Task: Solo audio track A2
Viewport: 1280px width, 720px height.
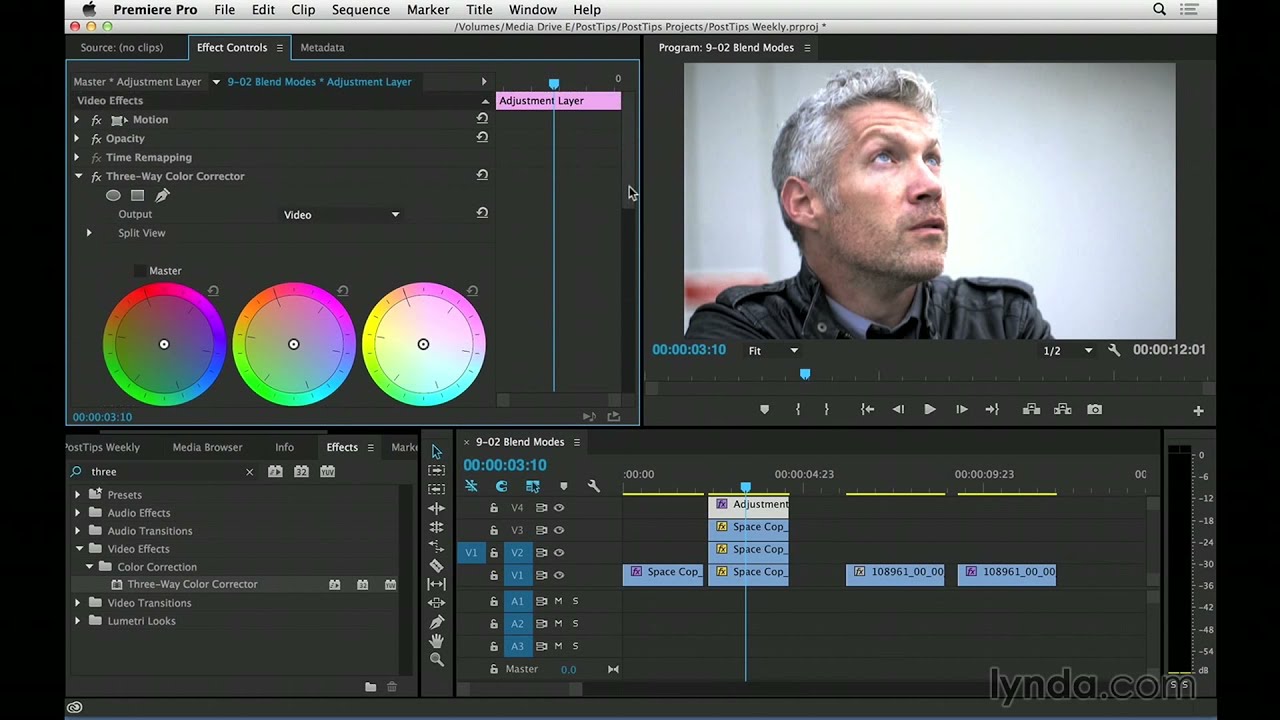Action: [575, 623]
